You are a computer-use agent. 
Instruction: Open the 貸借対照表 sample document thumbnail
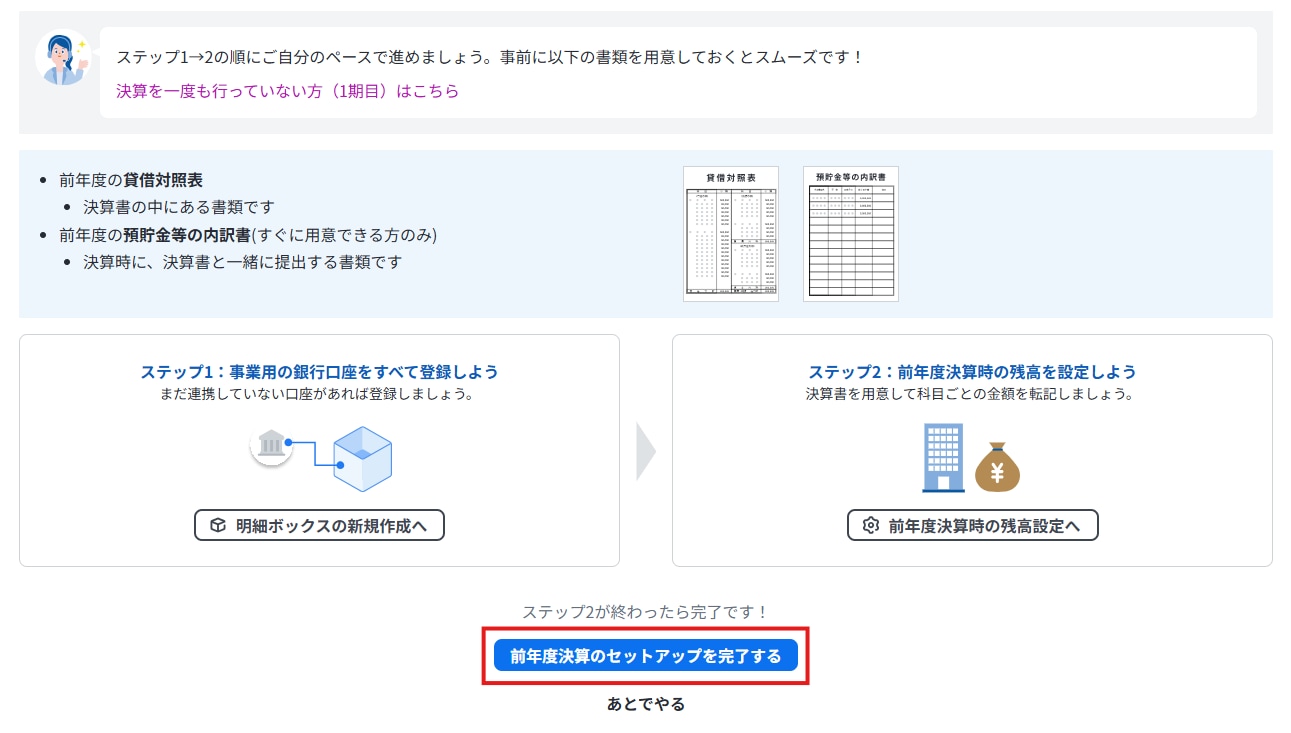(x=731, y=234)
